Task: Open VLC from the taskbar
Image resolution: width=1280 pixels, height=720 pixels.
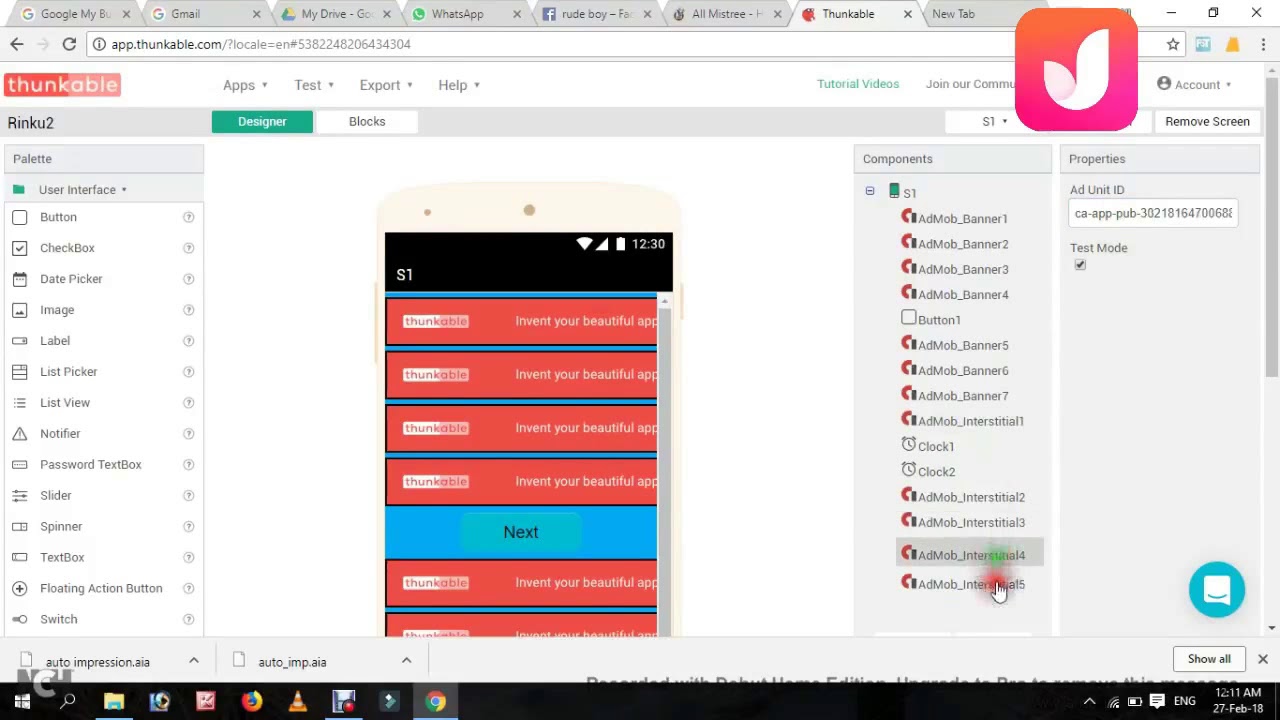Action: coord(297,702)
